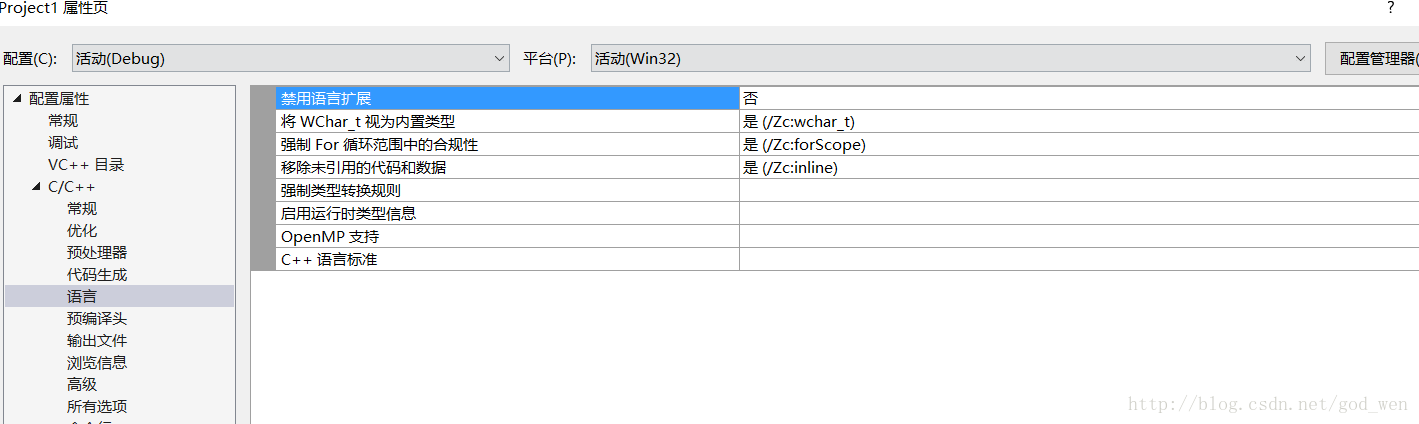Select 代码生成 in the tree
This screenshot has width=1419, height=424.
(x=97, y=275)
